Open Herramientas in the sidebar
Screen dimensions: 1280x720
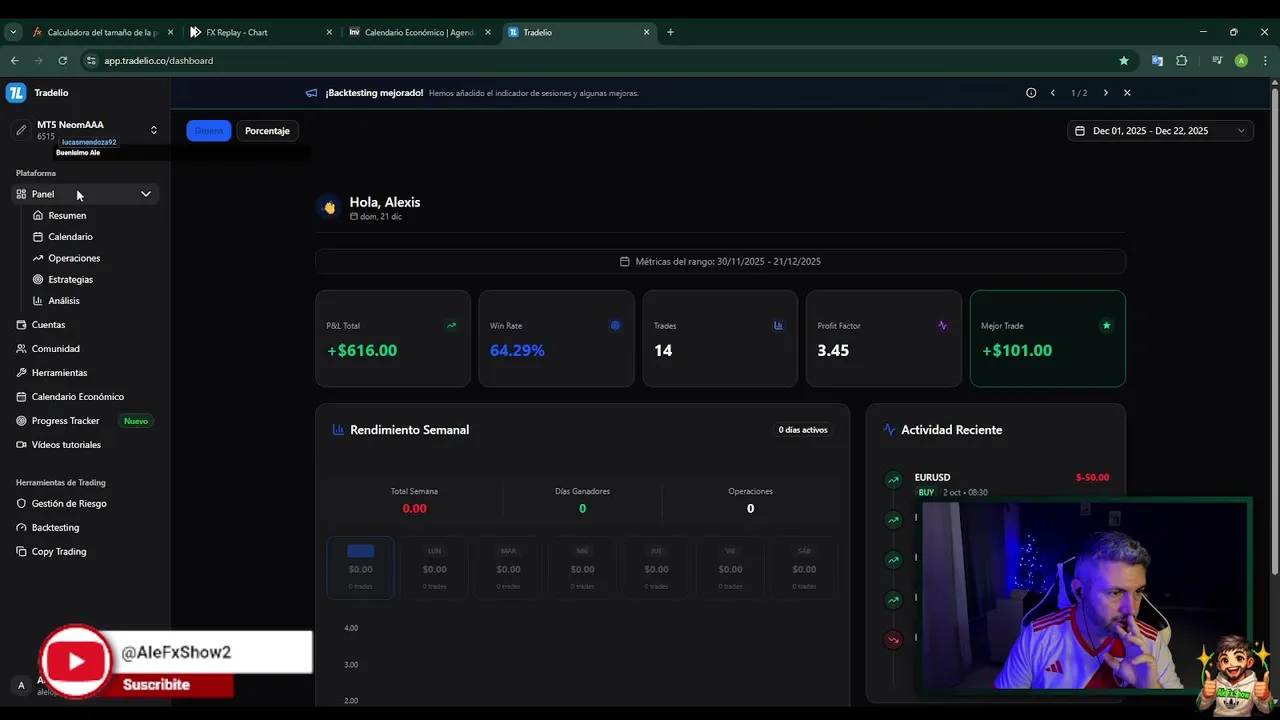pyautogui.click(x=59, y=373)
